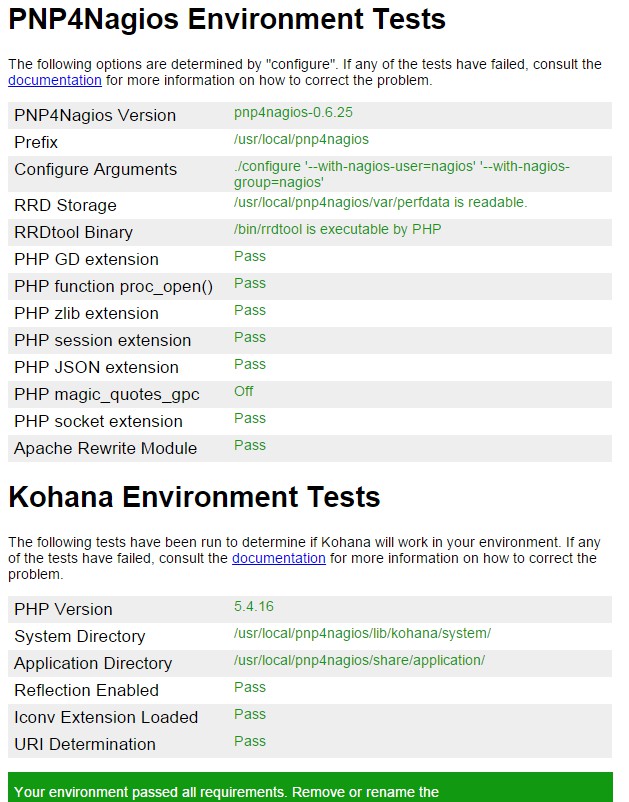Click the /bin/rrdtool executable status text
The image size is (629, 802).
click(x=337, y=229)
